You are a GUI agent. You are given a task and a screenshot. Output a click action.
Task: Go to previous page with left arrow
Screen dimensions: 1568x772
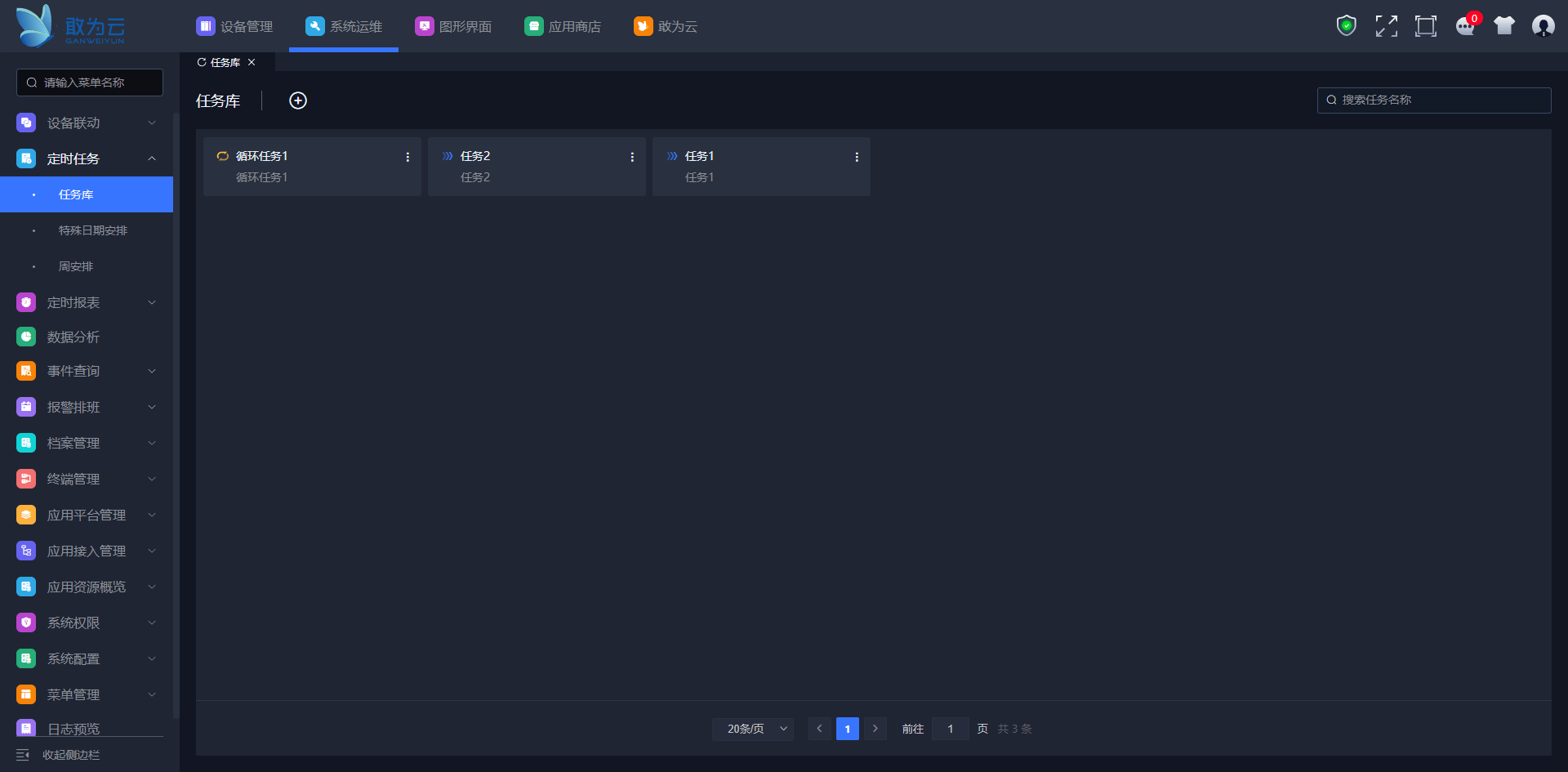[x=820, y=729]
